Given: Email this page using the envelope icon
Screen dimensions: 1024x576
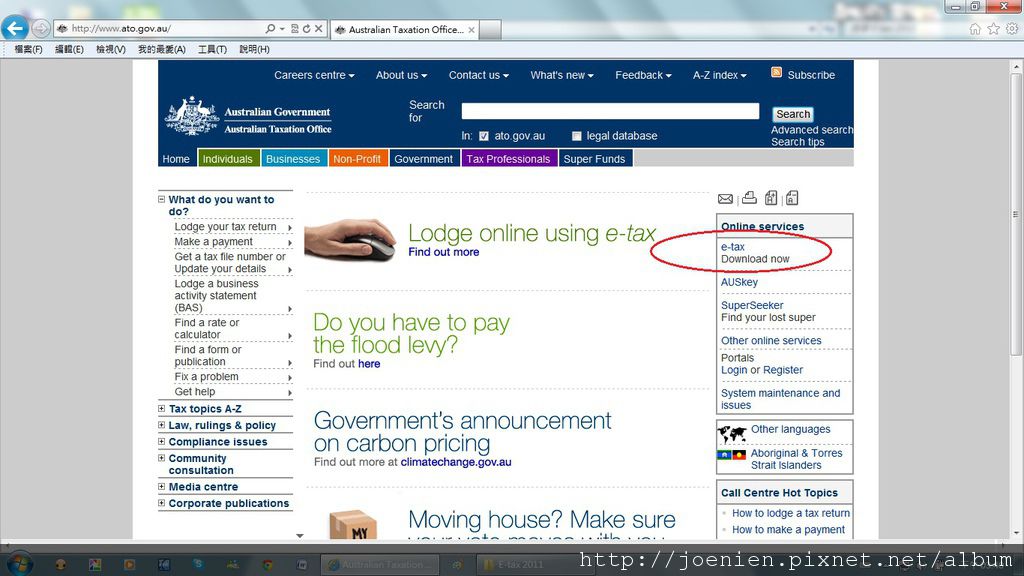Looking at the screenshot, I should click(725, 199).
